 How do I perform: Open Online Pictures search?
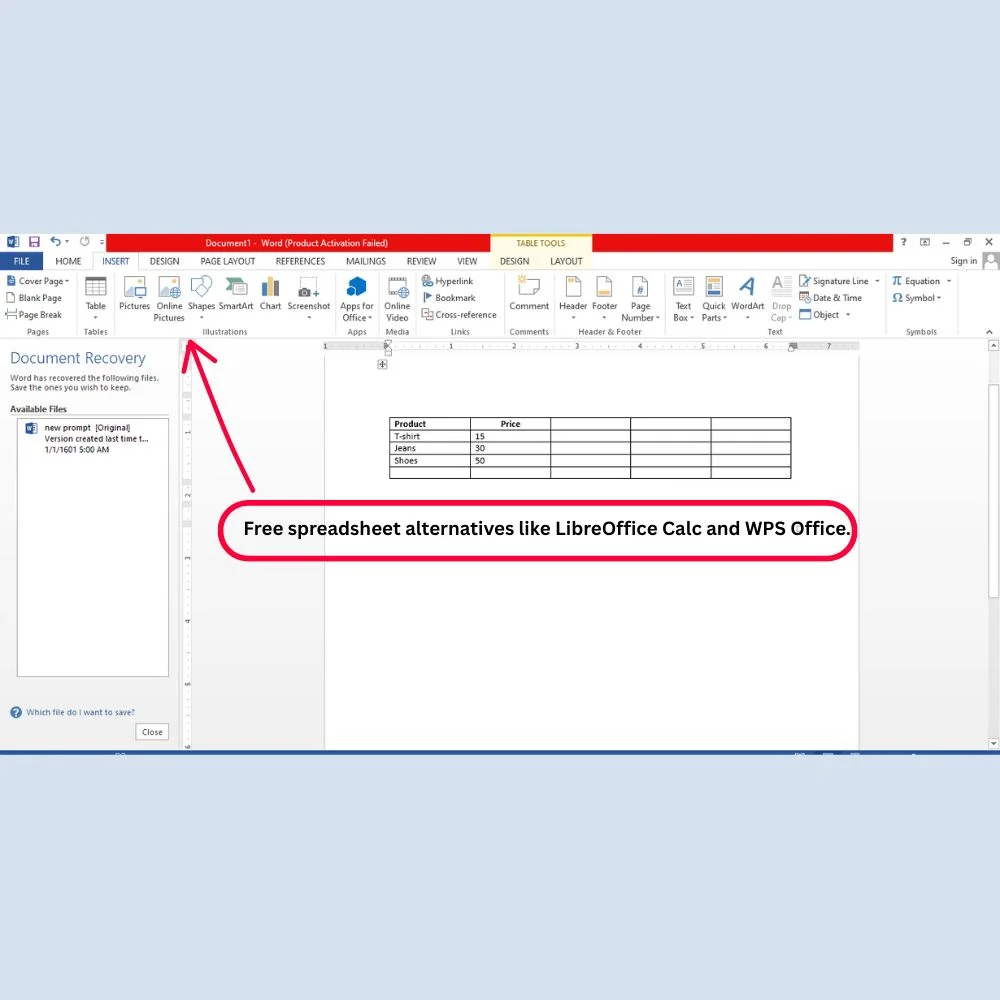coord(169,298)
